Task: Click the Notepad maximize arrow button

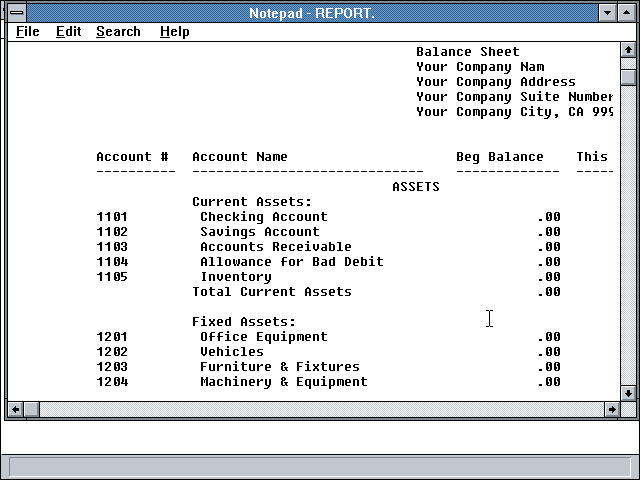Action: tap(627, 13)
